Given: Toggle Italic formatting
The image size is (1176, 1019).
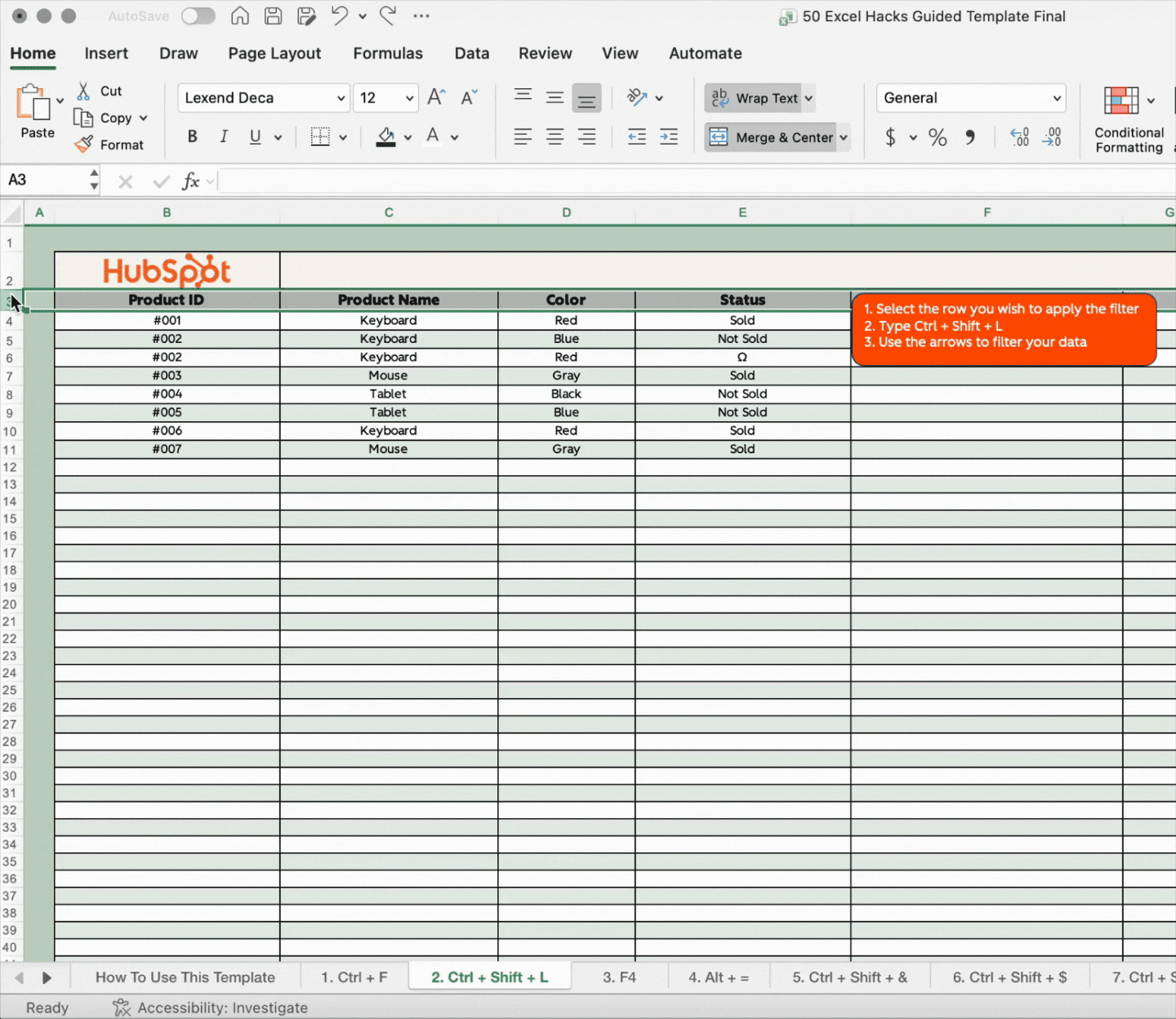Looking at the screenshot, I should point(224,137).
